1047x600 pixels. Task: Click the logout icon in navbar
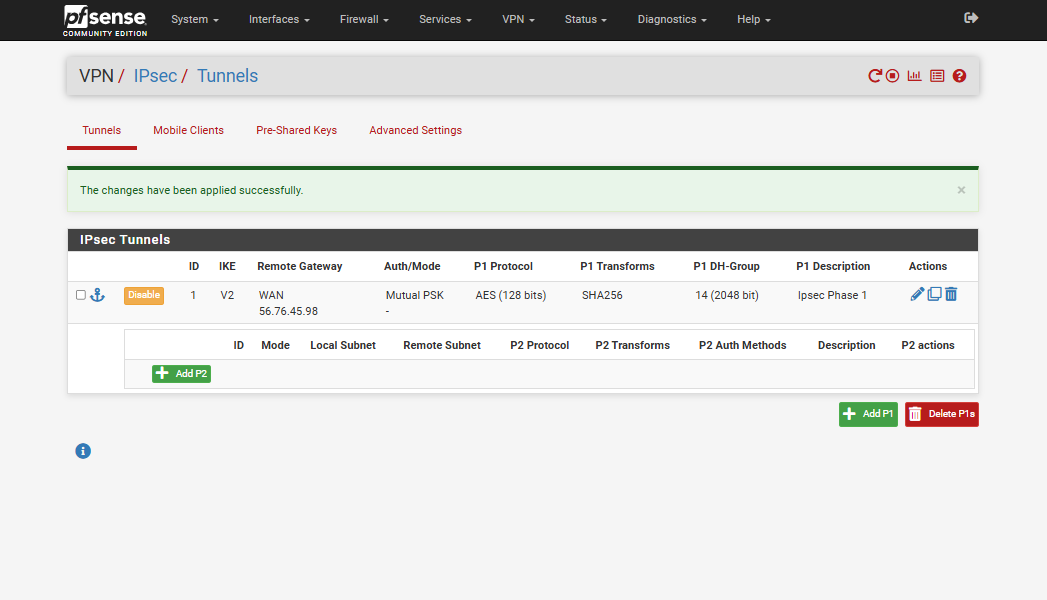click(x=970, y=18)
